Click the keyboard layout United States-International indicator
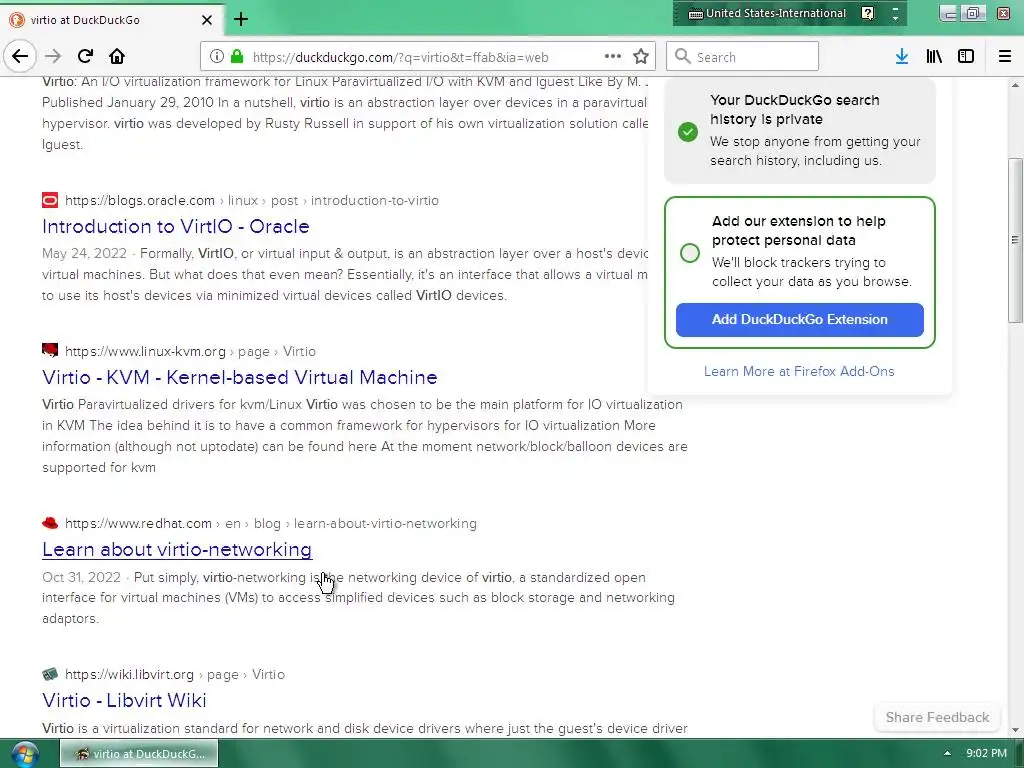The height and width of the screenshot is (768, 1024). [x=767, y=13]
